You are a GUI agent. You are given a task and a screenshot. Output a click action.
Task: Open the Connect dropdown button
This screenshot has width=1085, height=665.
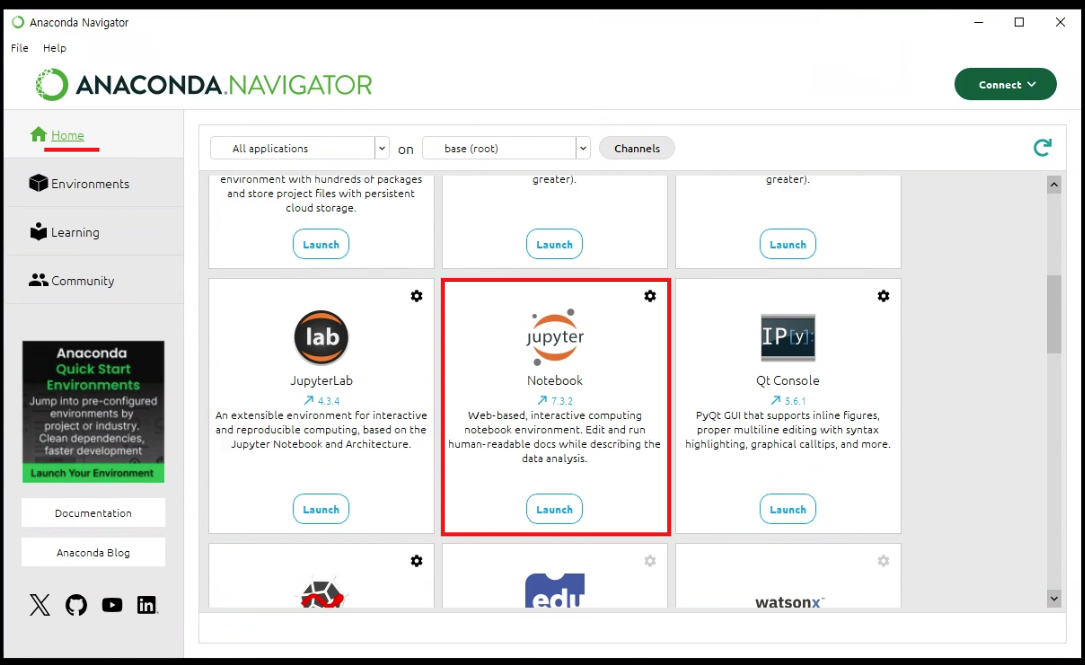pos(1005,84)
